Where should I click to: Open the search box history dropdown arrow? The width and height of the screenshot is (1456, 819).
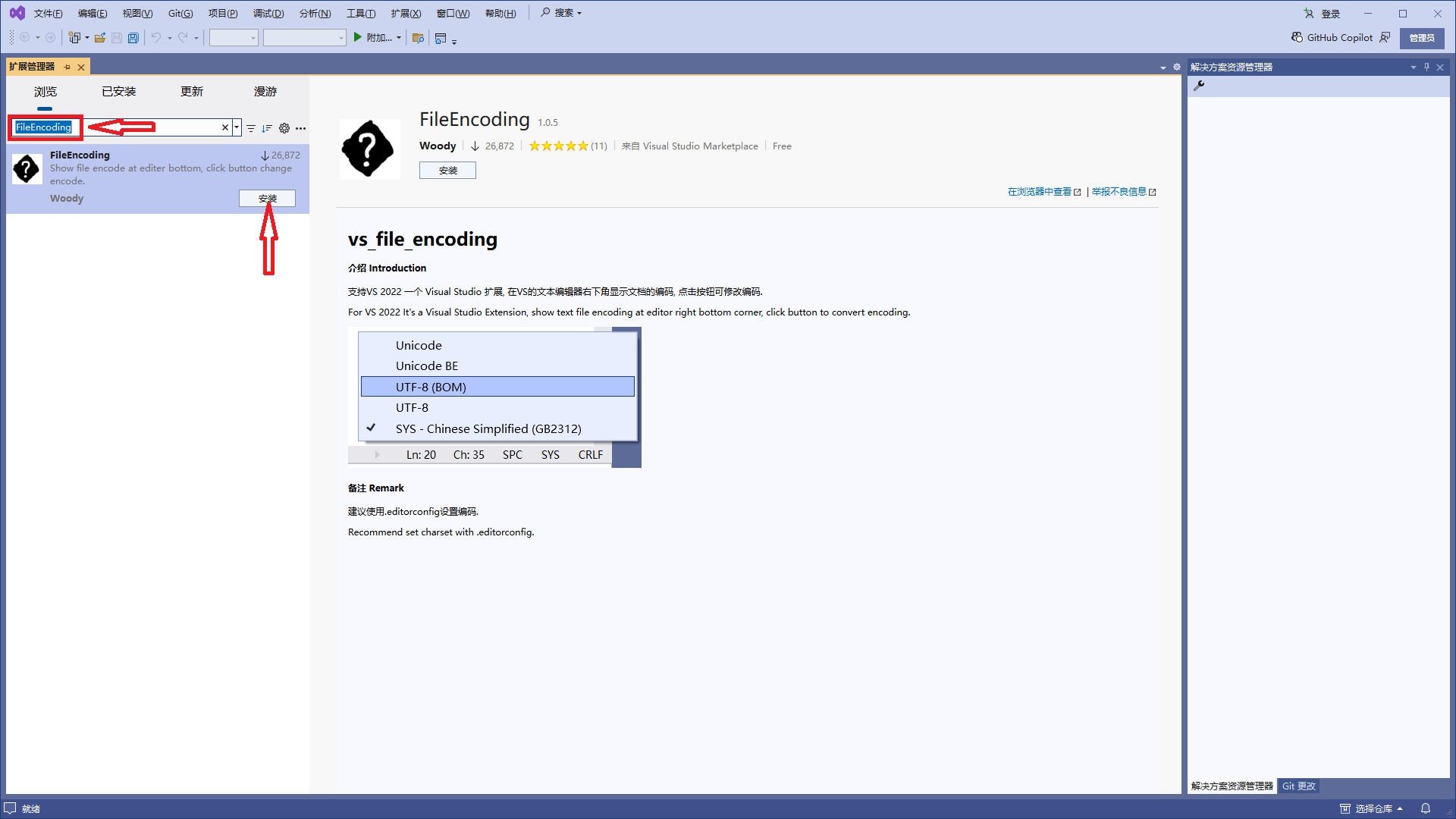click(x=236, y=127)
